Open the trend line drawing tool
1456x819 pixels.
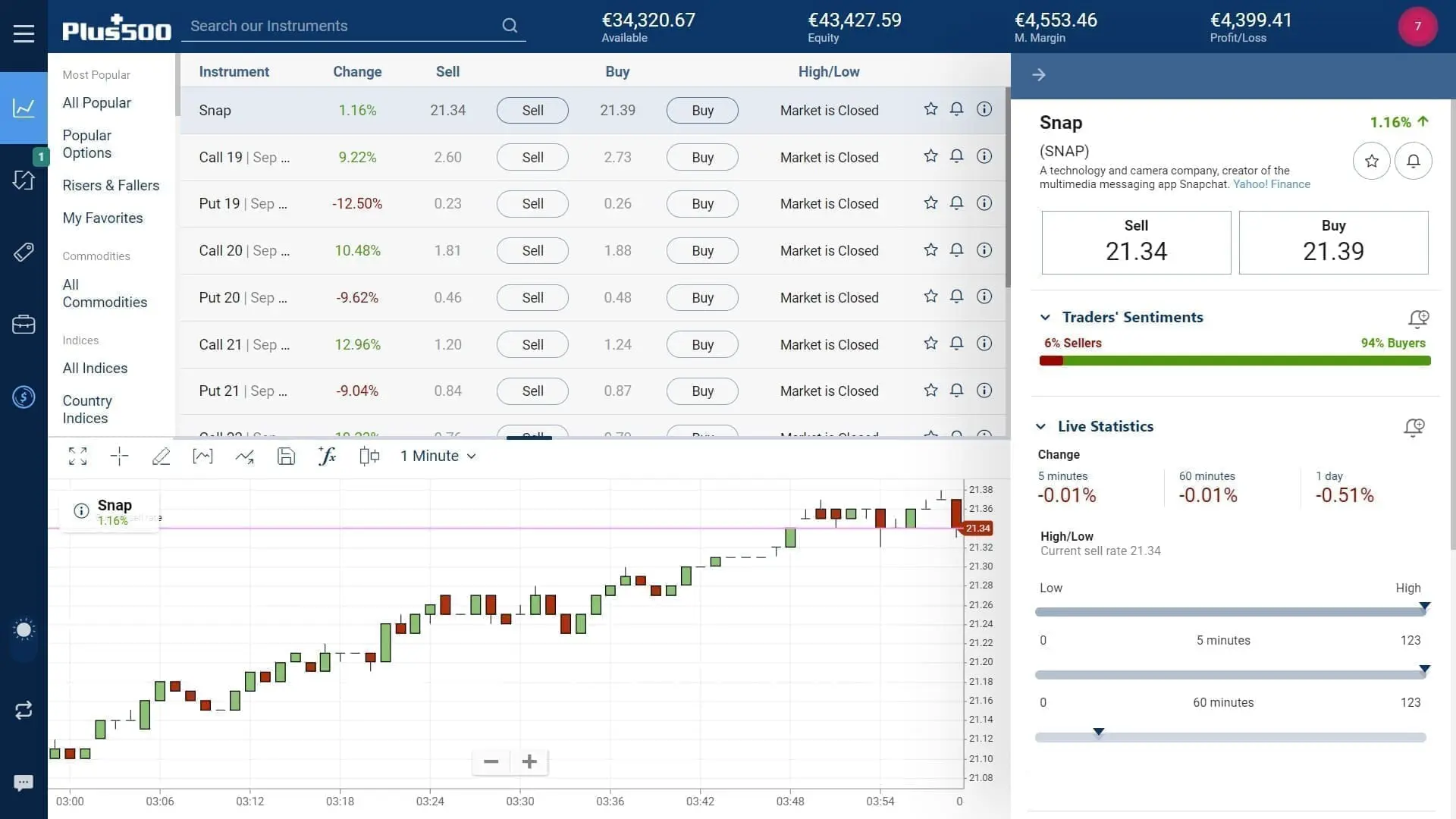pos(244,456)
